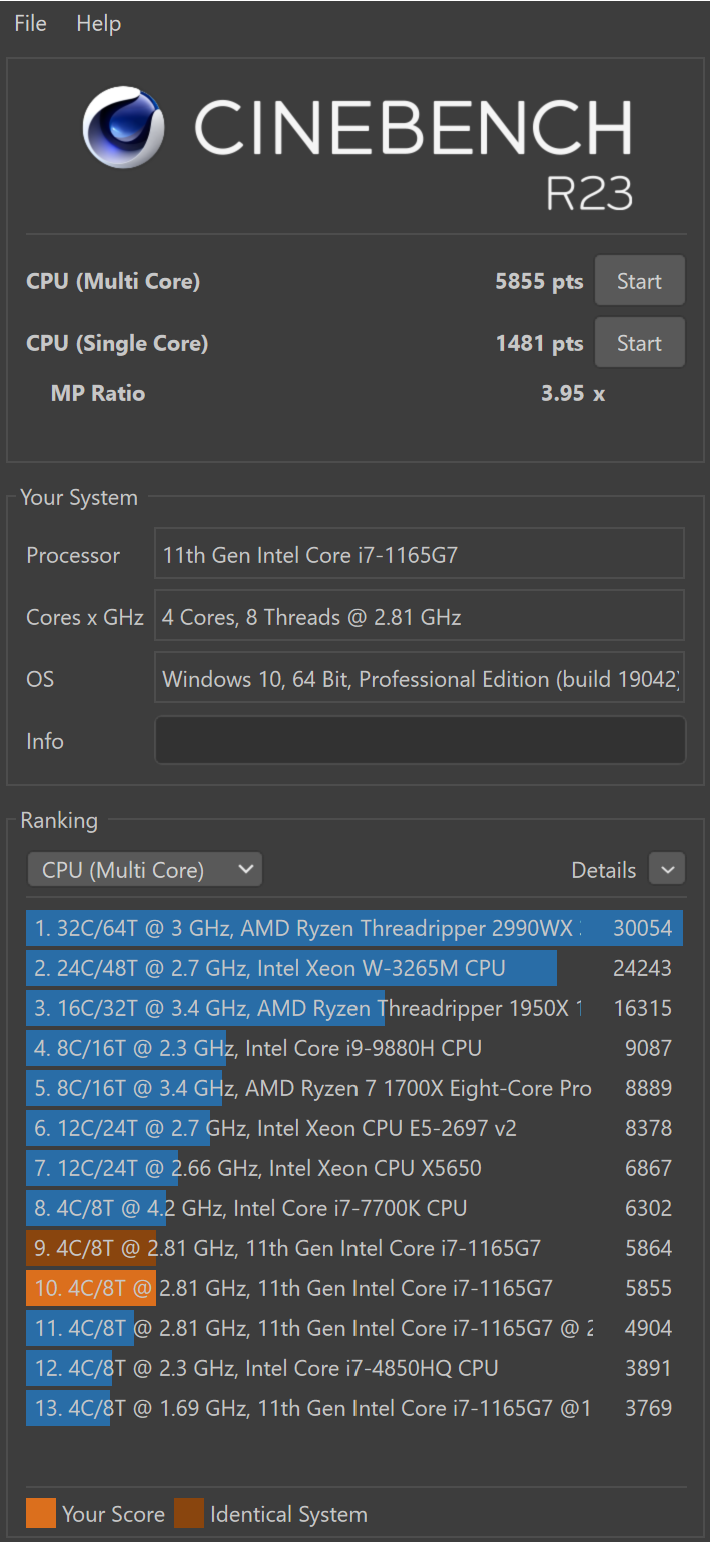The image size is (710, 1542).
Task: Expand the Details chevron button
Action: coord(667,870)
